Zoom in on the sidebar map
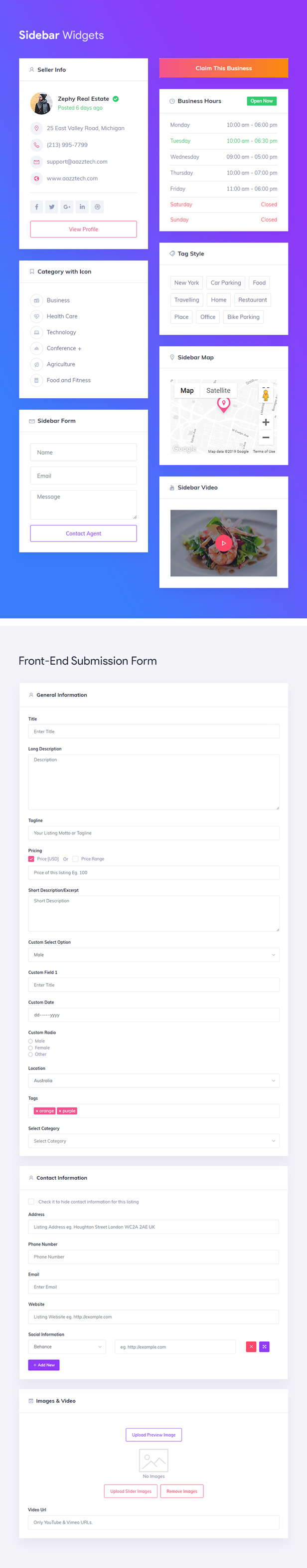 (x=266, y=422)
